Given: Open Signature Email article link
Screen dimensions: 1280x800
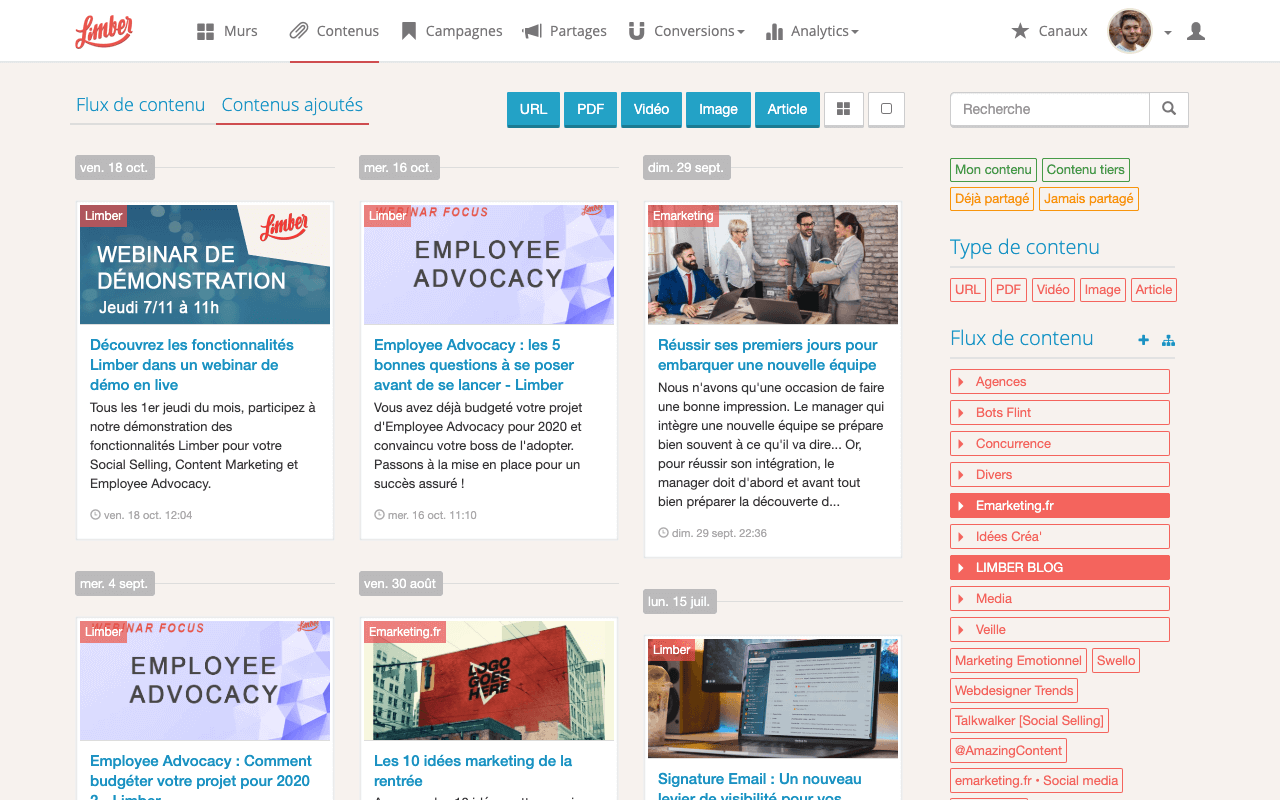Looking at the screenshot, I should point(760,787).
